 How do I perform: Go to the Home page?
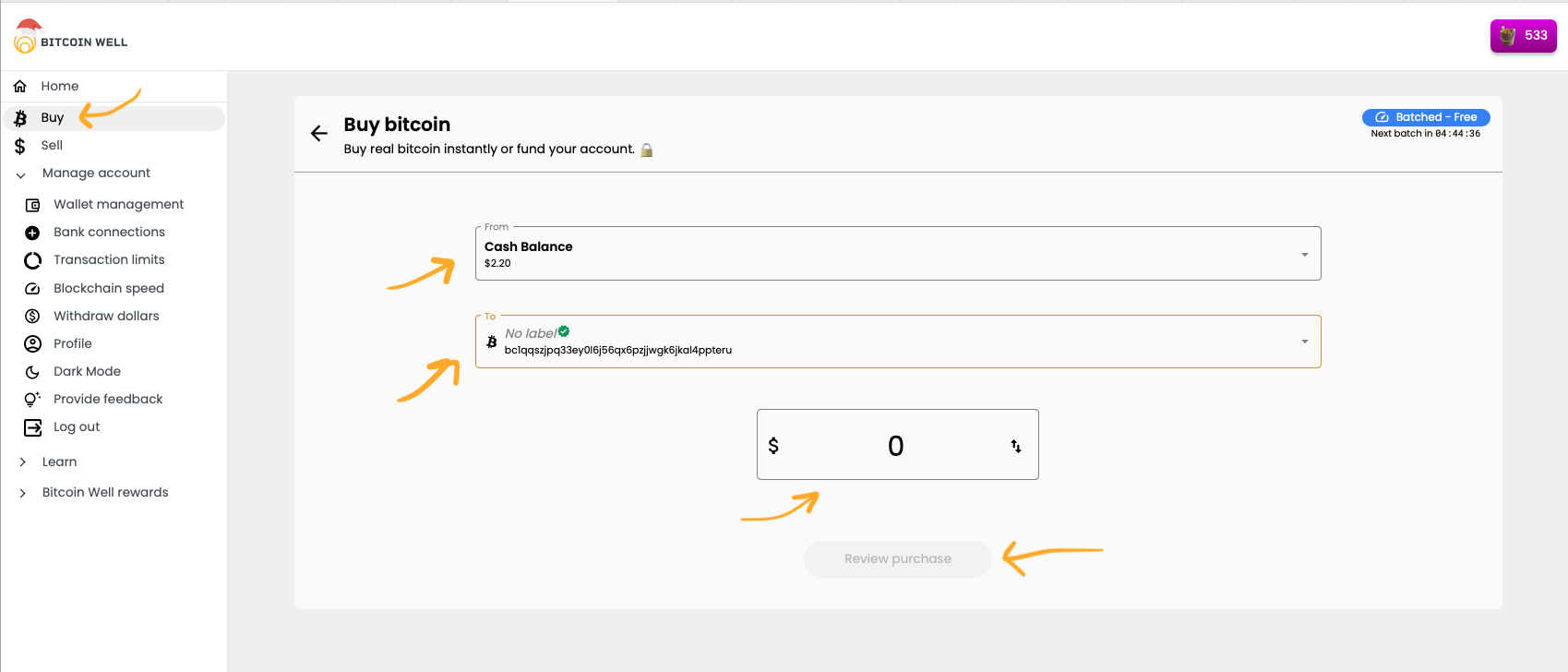[59, 86]
